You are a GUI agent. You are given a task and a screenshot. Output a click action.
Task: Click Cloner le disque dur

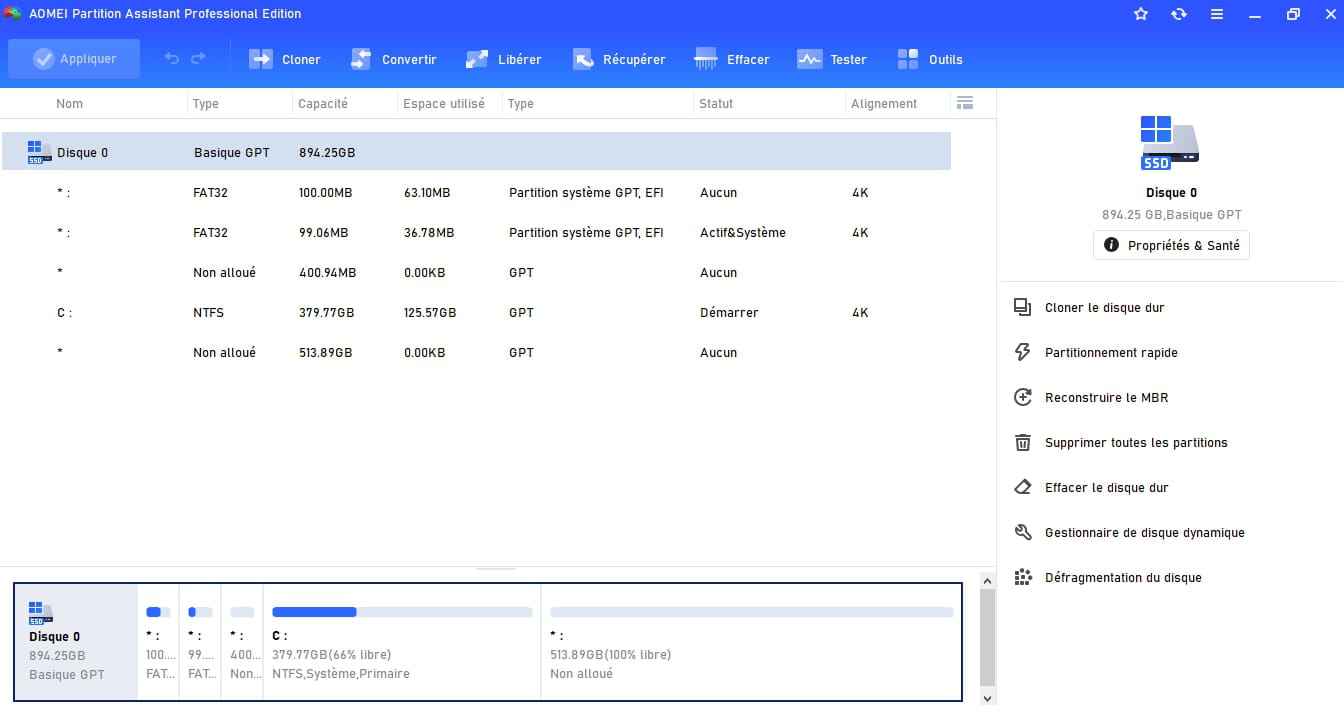point(1104,308)
